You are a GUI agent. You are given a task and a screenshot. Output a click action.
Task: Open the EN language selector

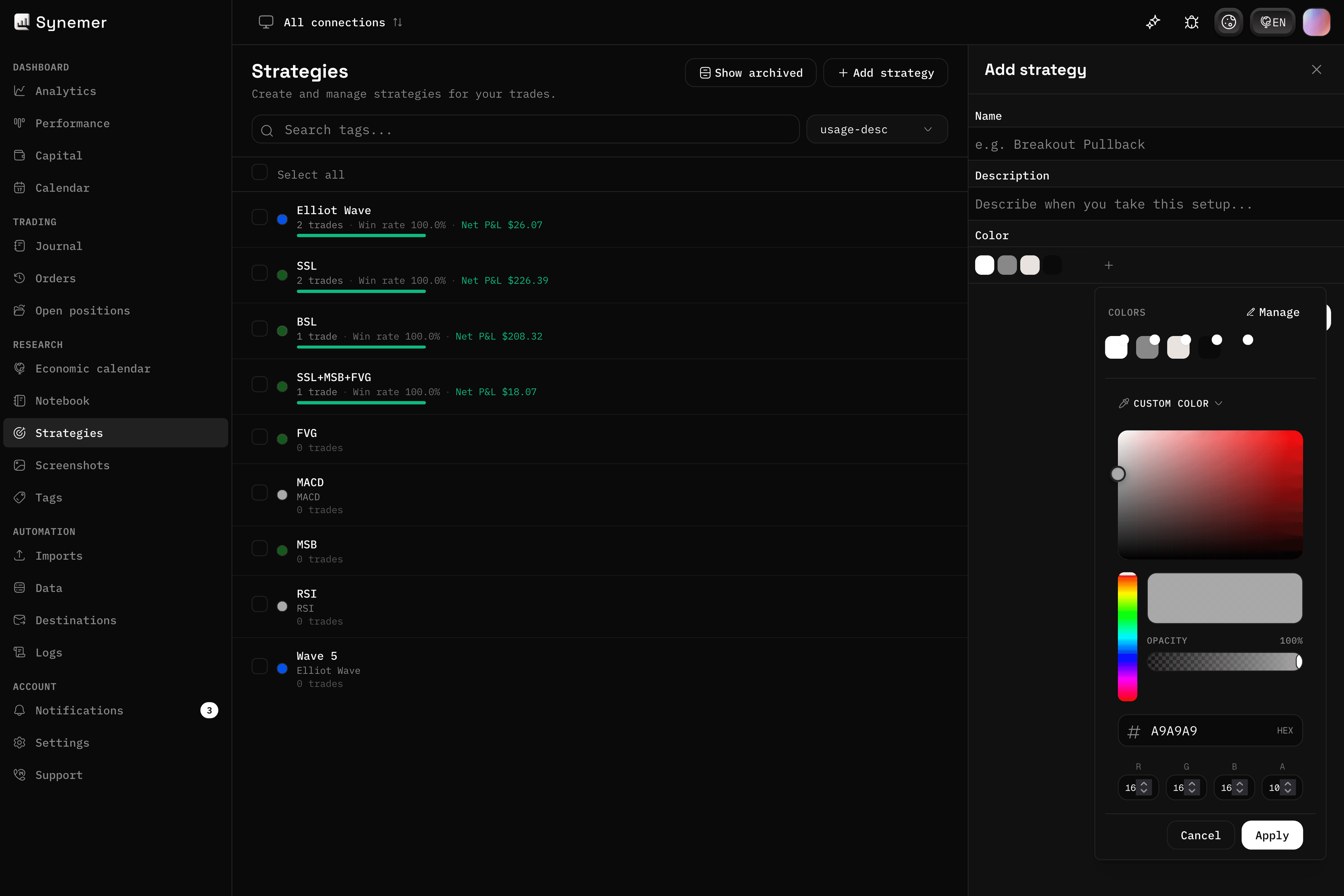click(1273, 22)
